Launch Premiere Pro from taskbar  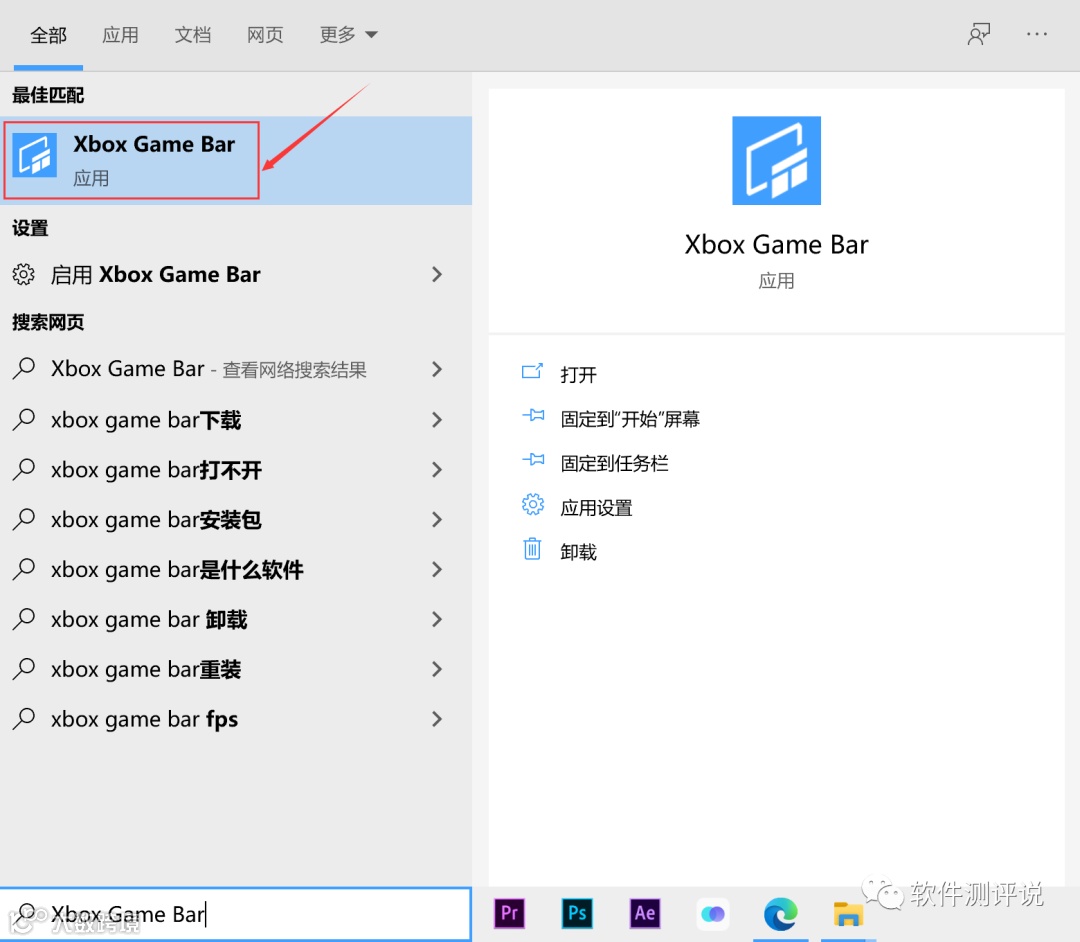pos(510,914)
